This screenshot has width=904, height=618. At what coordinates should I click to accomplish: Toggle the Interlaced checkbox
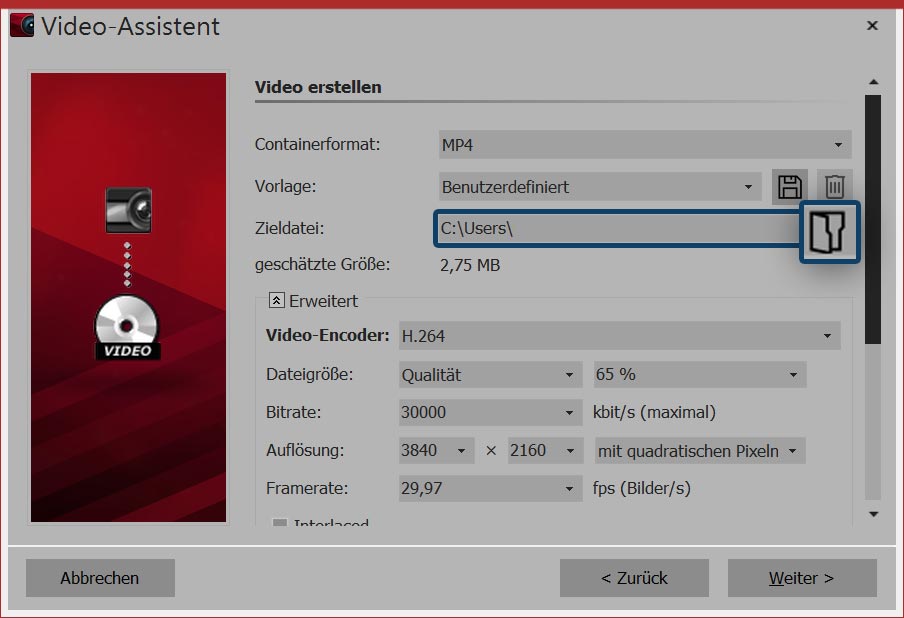pyautogui.click(x=280, y=524)
